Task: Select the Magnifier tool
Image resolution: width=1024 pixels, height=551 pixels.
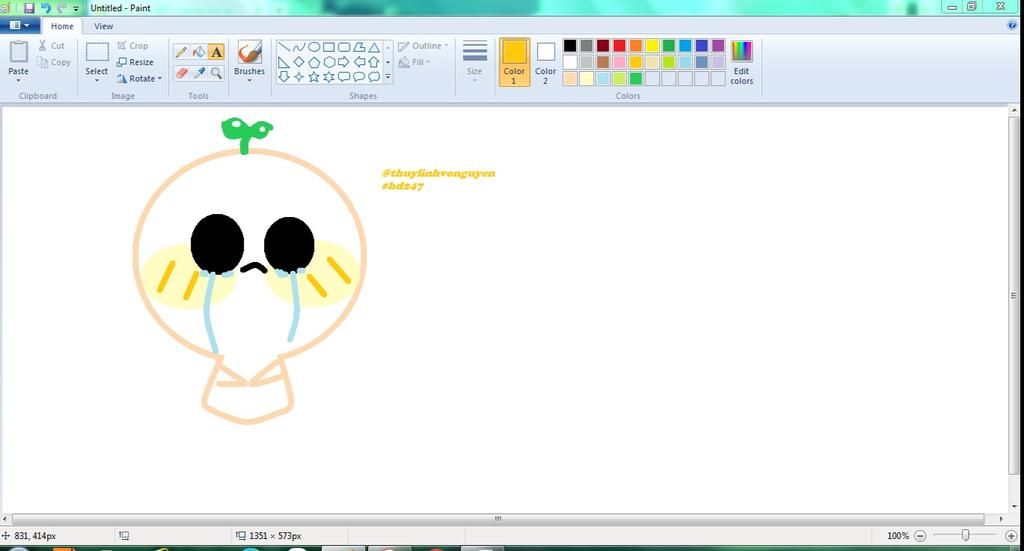Action: click(216, 73)
